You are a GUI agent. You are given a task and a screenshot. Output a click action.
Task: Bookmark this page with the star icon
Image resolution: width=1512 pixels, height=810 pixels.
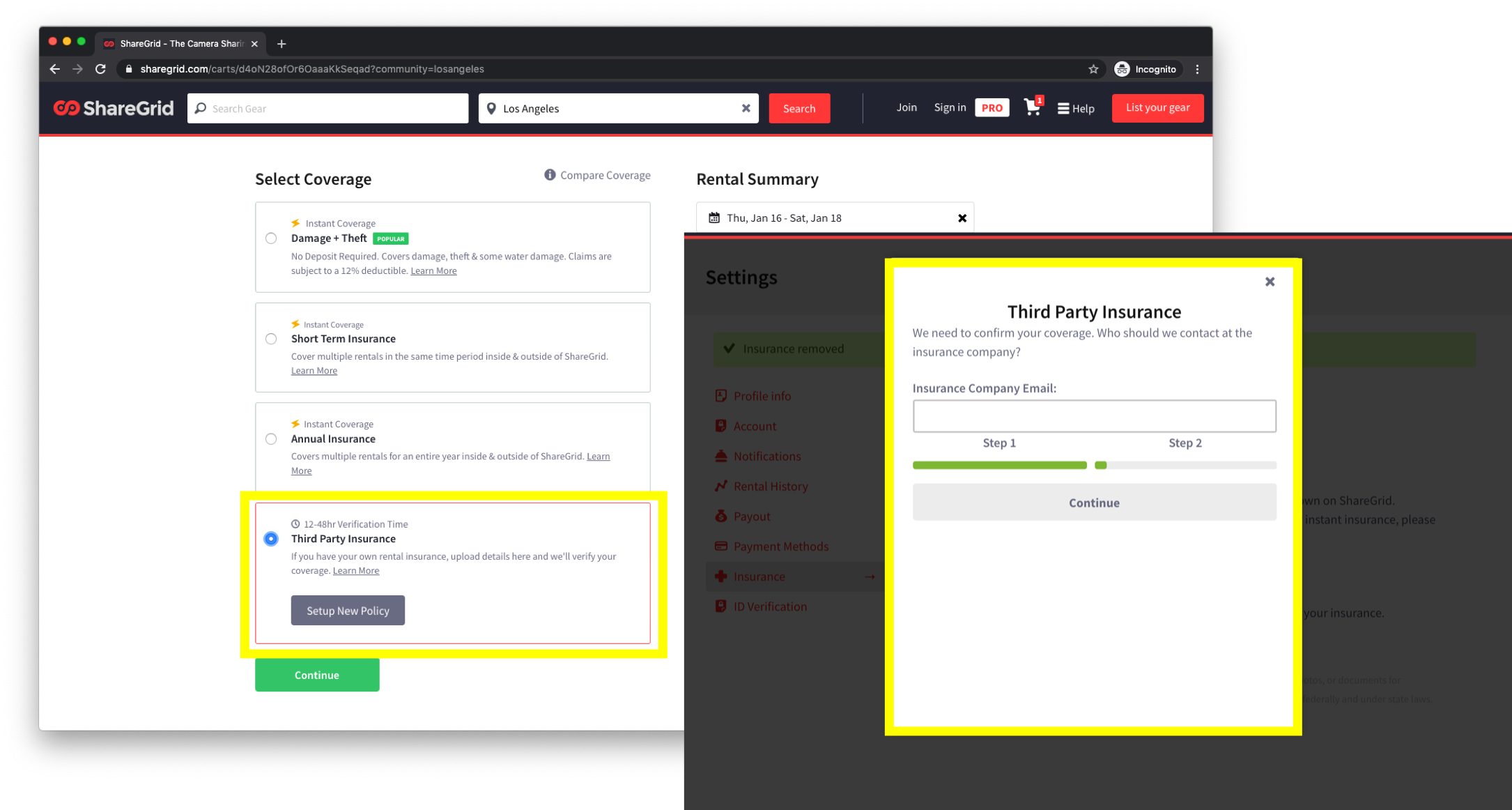click(1093, 69)
